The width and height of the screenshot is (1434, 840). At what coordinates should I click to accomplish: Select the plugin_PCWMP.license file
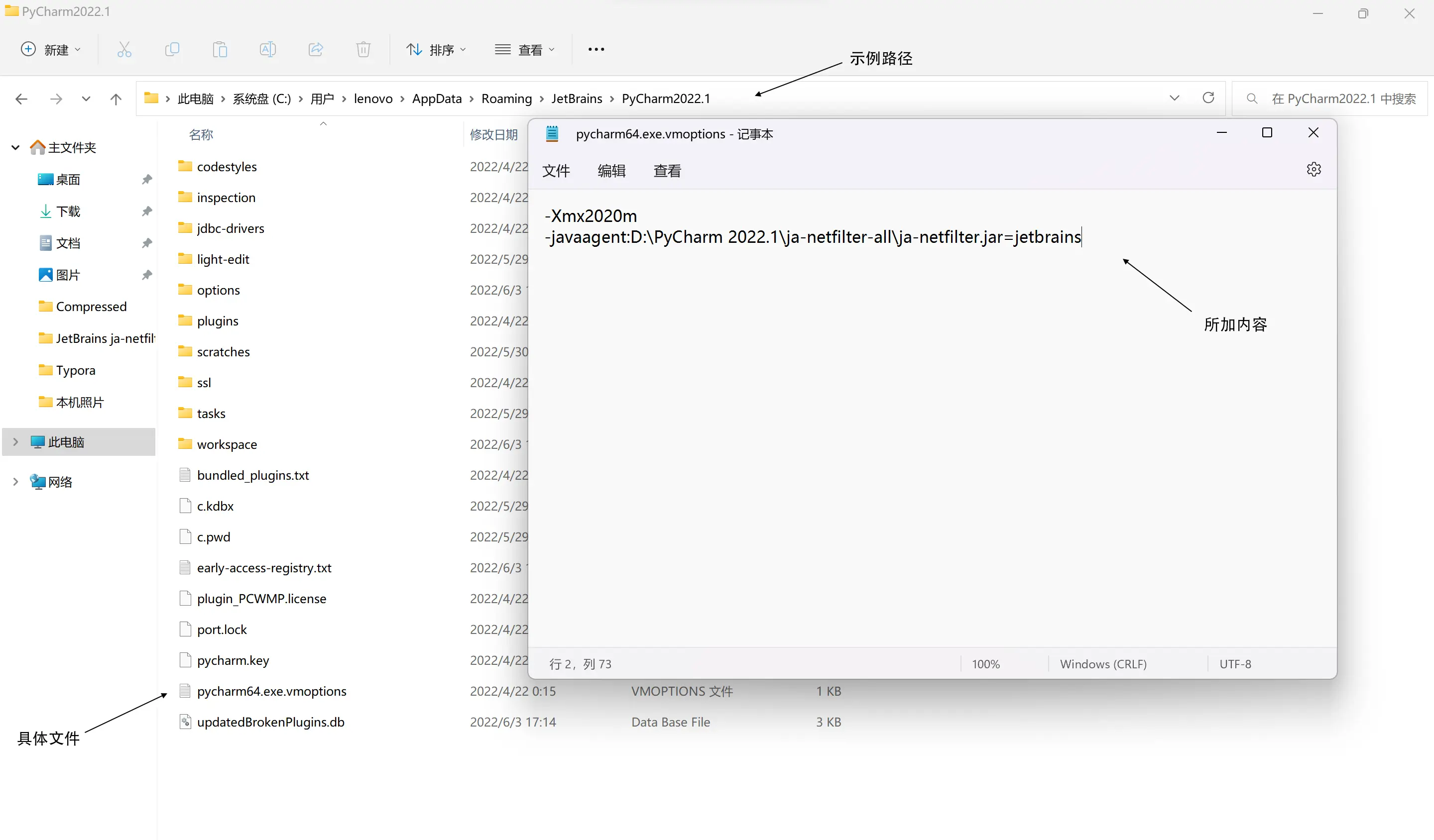(261, 598)
